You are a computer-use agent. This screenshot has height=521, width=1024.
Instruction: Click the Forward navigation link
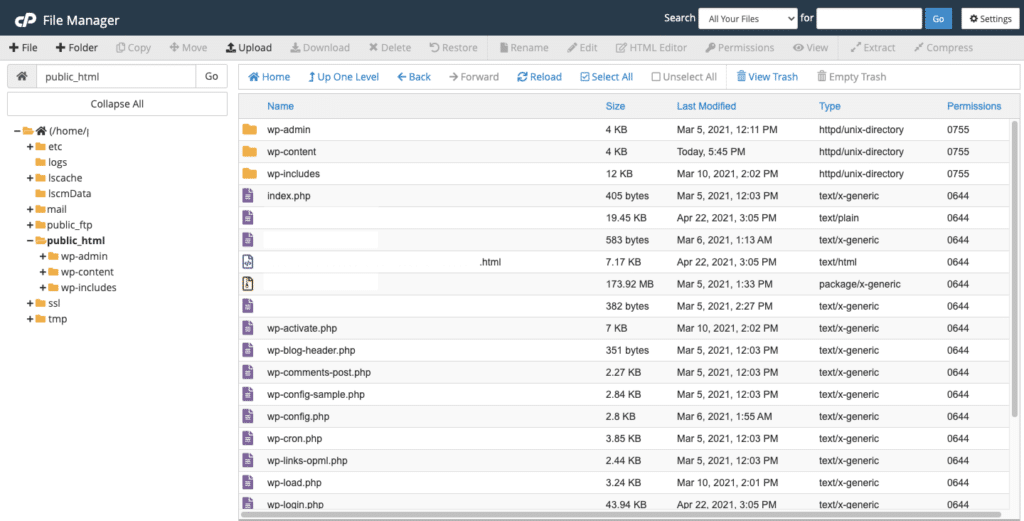(473, 77)
